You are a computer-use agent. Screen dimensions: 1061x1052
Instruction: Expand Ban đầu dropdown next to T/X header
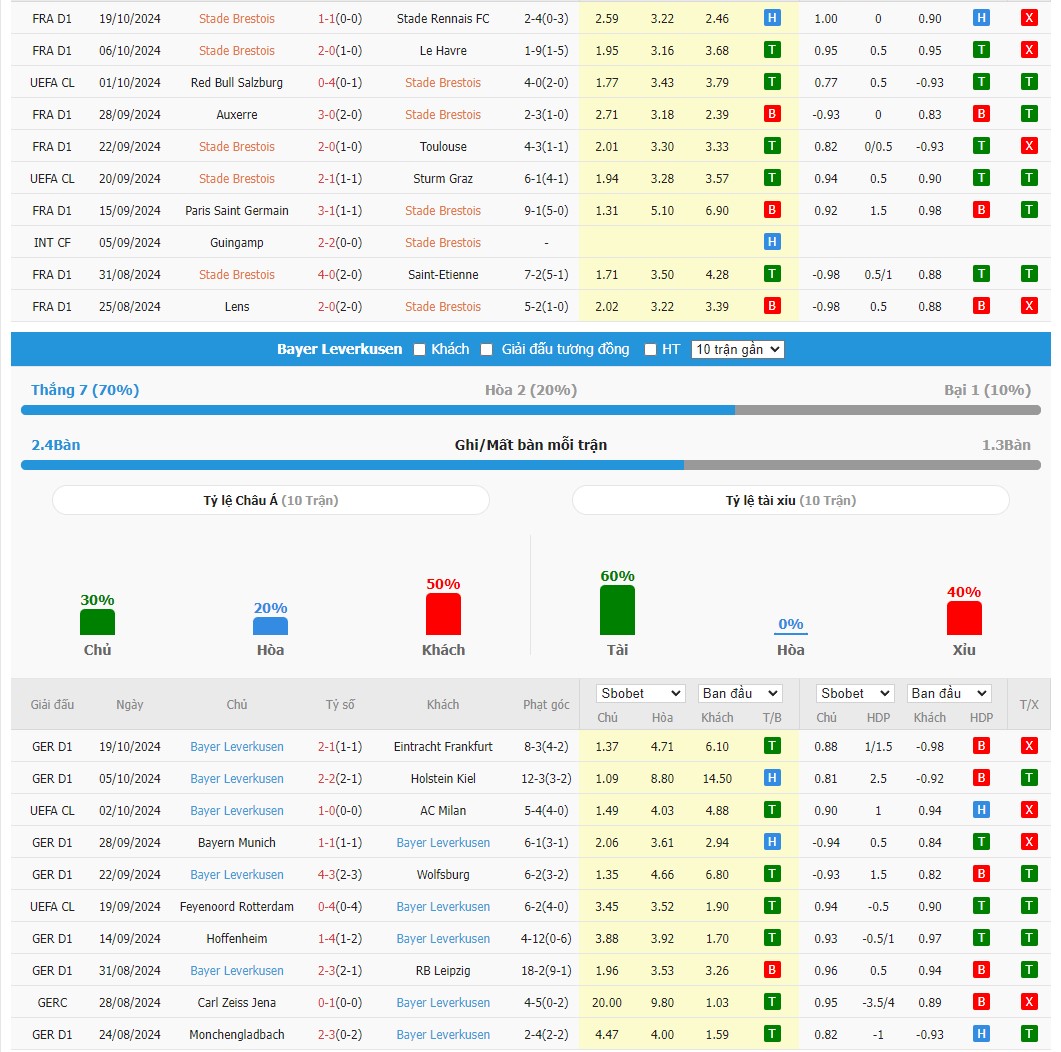949,693
